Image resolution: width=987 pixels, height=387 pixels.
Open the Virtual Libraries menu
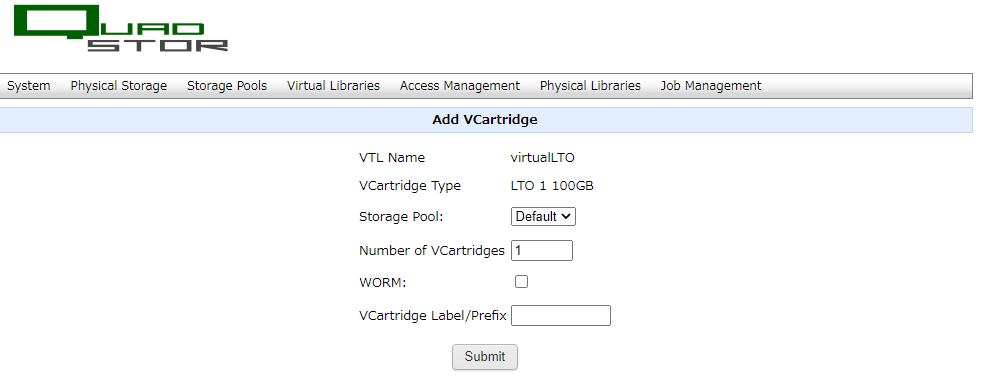[333, 86]
